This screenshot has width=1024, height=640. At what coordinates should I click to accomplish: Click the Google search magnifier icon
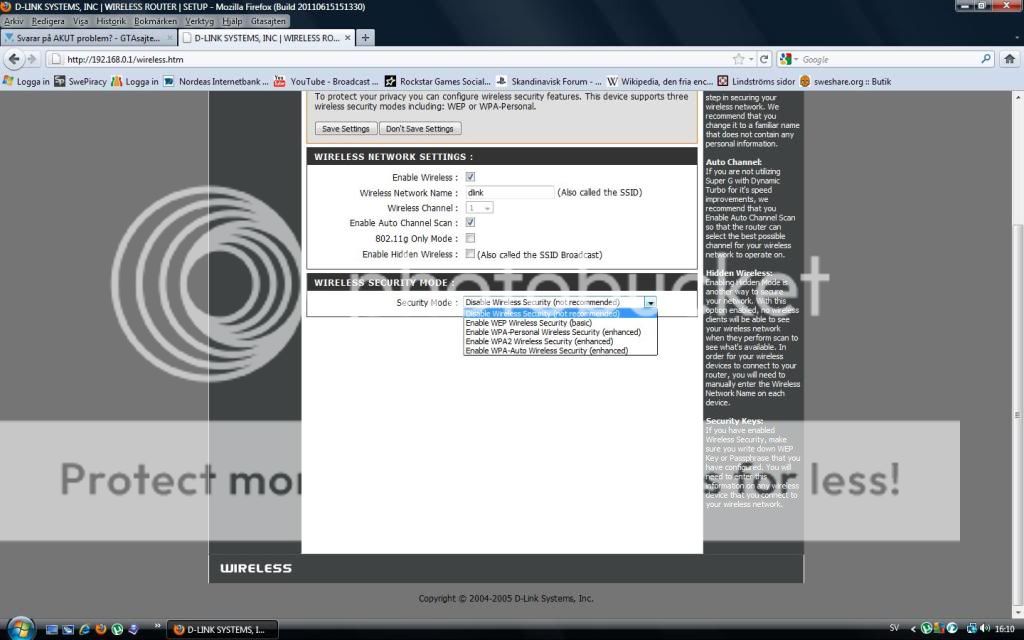coord(986,59)
